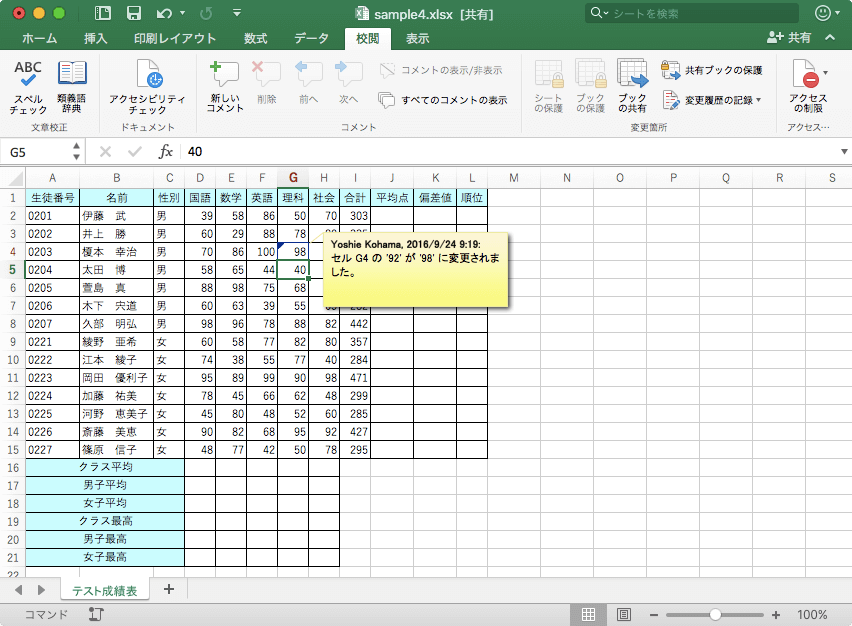The image size is (852, 626).
Task: Switch to the ホーム tab
Action: [x=40, y=38]
